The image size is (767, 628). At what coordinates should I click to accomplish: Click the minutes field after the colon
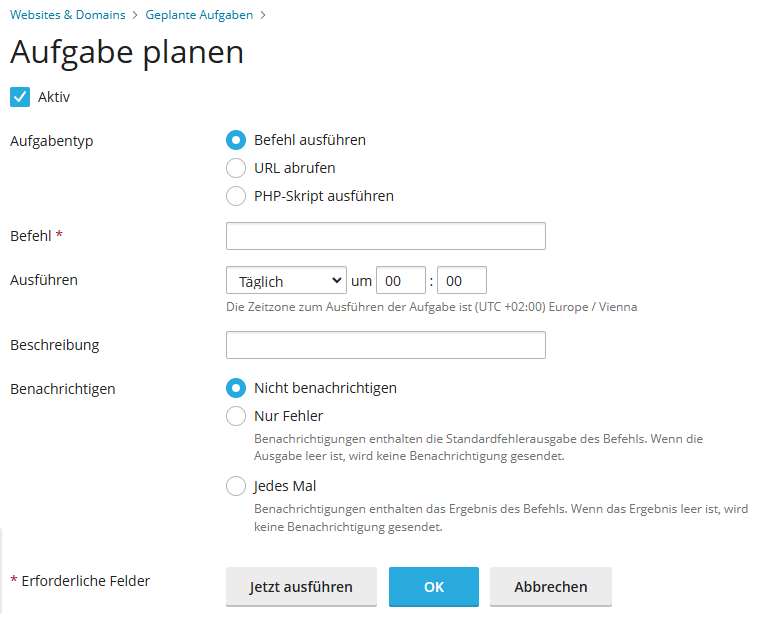coord(462,280)
